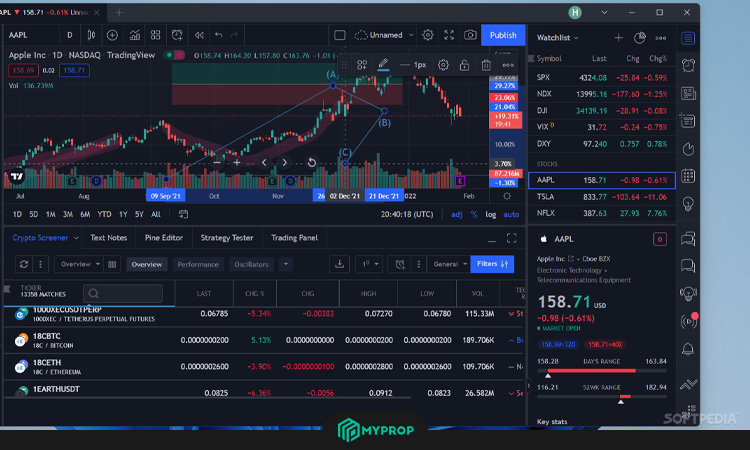Open drawing templates in the floating toolbar
Image resolution: width=750 pixels, height=450 pixels.
click(x=362, y=65)
